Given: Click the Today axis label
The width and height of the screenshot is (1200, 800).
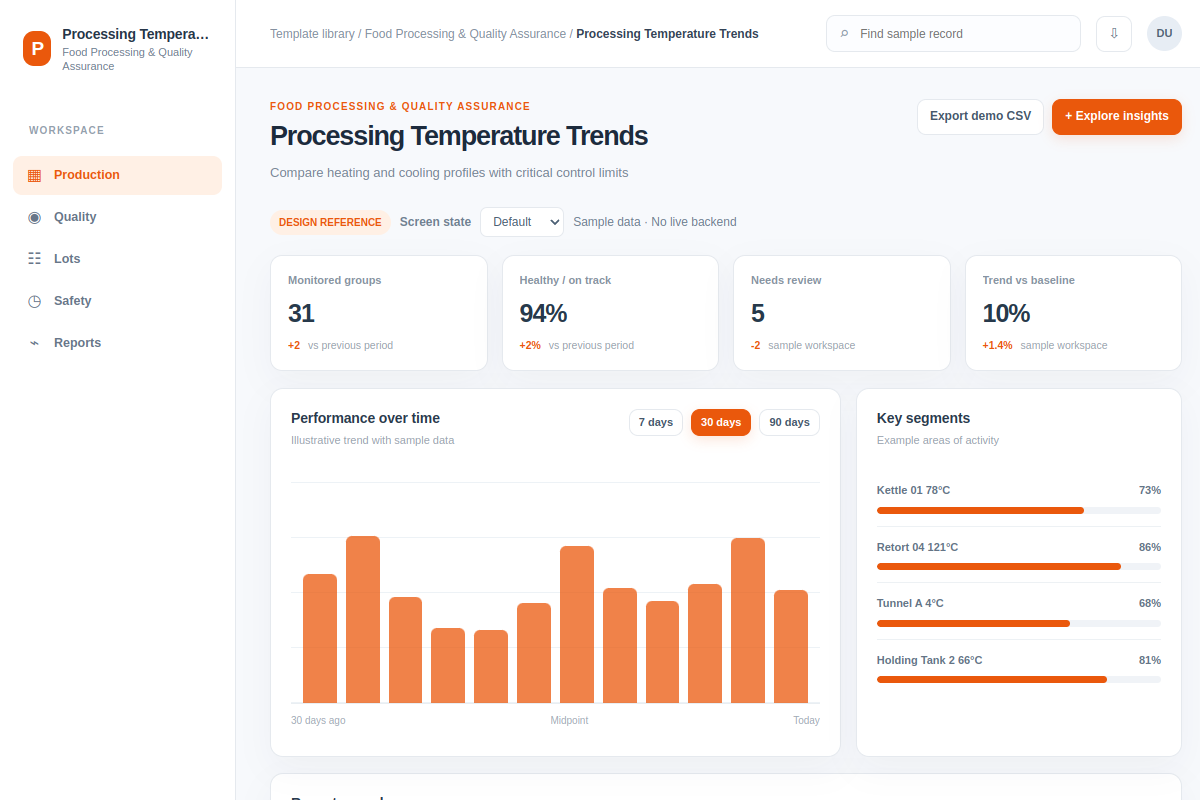Looking at the screenshot, I should (x=806, y=720).
